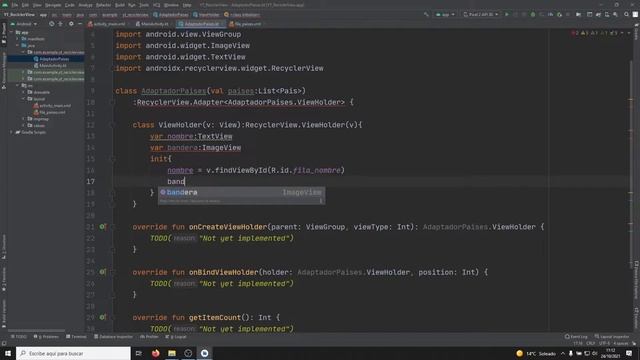Collapse the layout folder

pyautogui.click(x=24, y=99)
